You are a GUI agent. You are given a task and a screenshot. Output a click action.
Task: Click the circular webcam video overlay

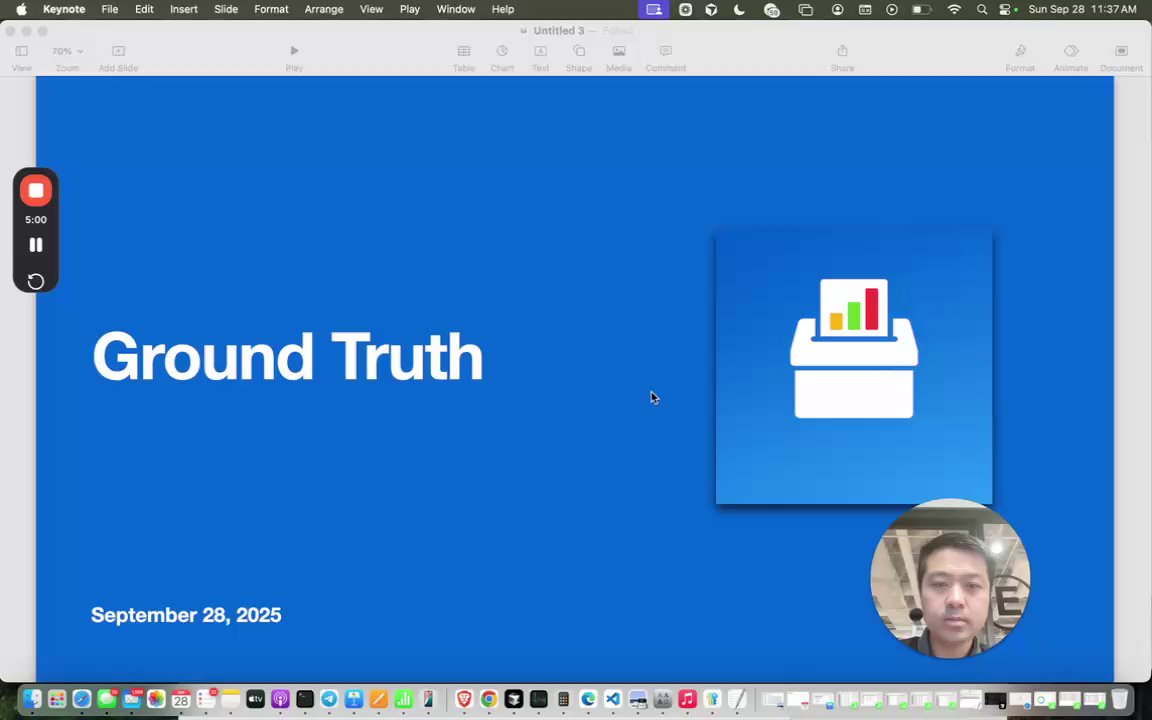tap(950, 579)
